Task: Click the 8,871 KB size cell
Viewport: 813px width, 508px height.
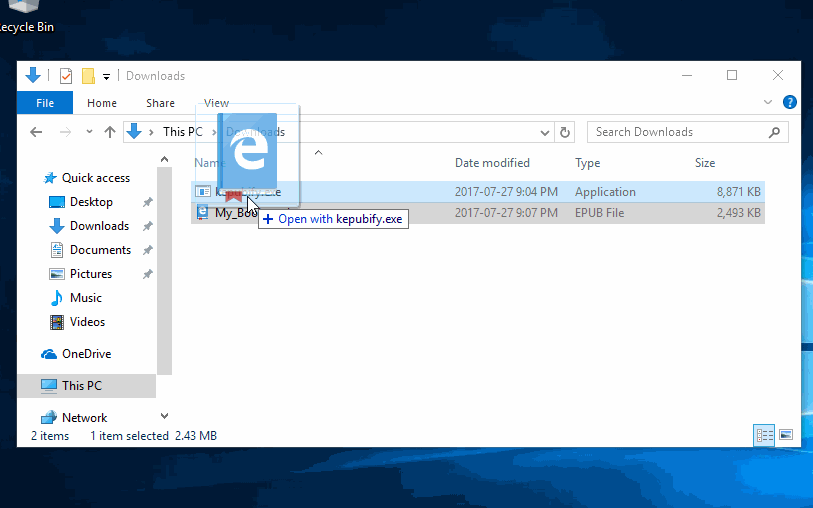Action: (x=738, y=192)
